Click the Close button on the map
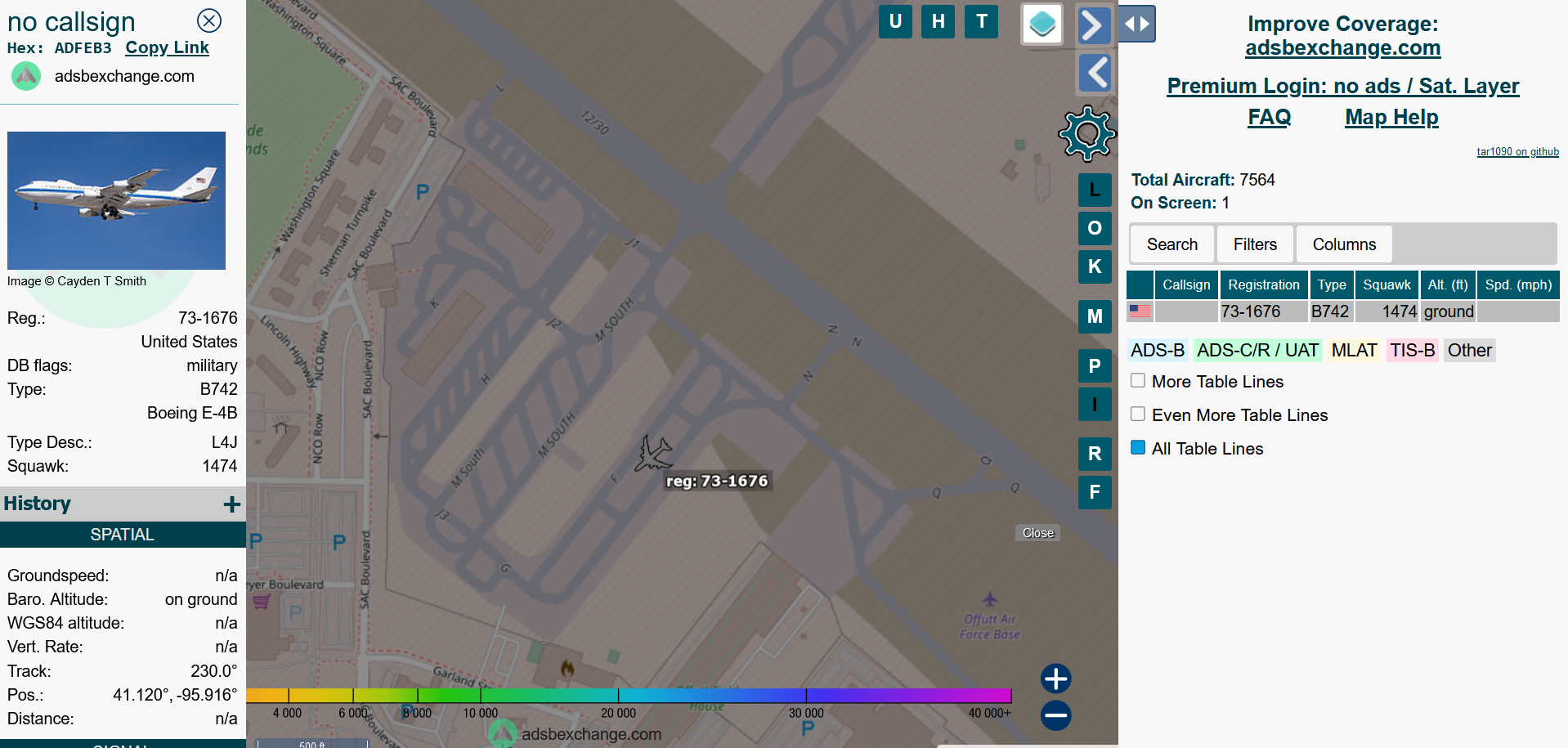 click(1038, 533)
